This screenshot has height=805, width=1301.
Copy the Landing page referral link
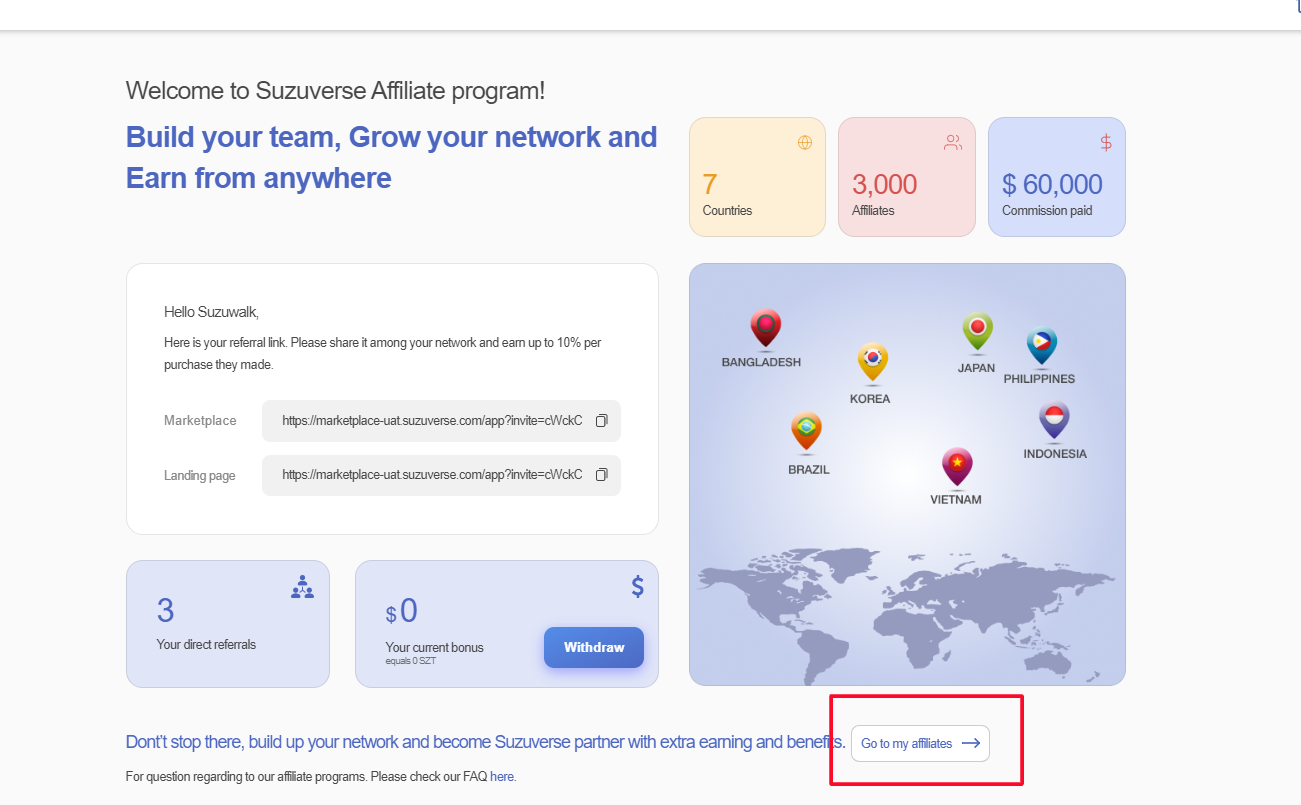point(601,475)
